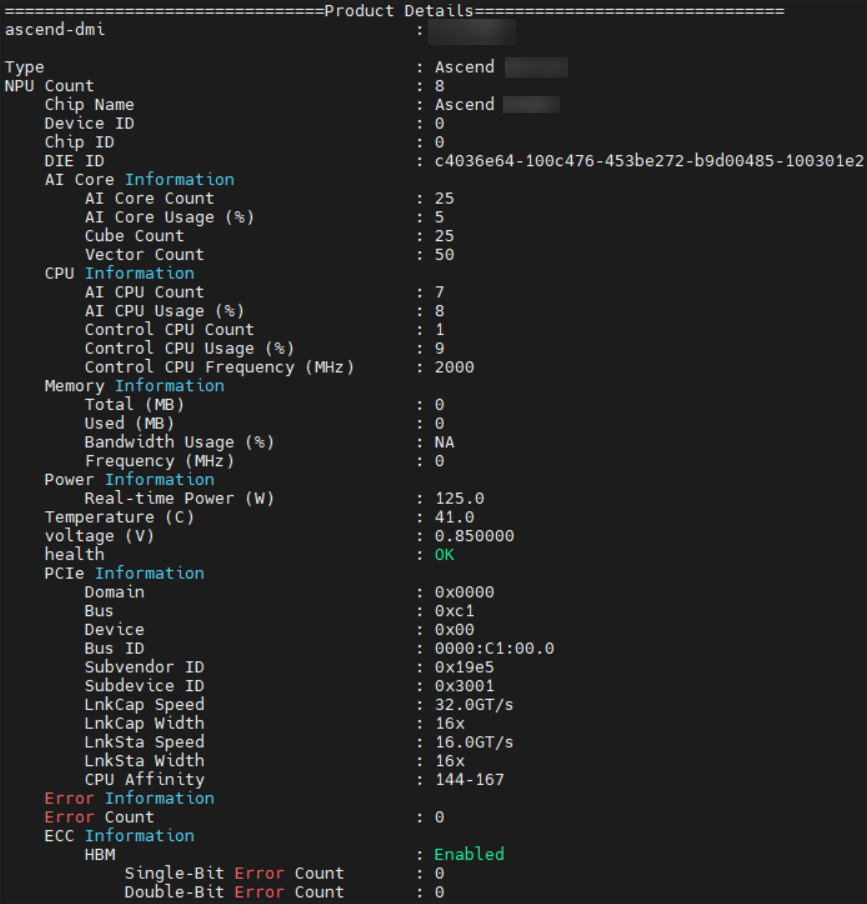Viewport: 867px width, 904px height.
Task: Click the LnkCap Speed value "32.0GT/s"
Action: pos(474,704)
